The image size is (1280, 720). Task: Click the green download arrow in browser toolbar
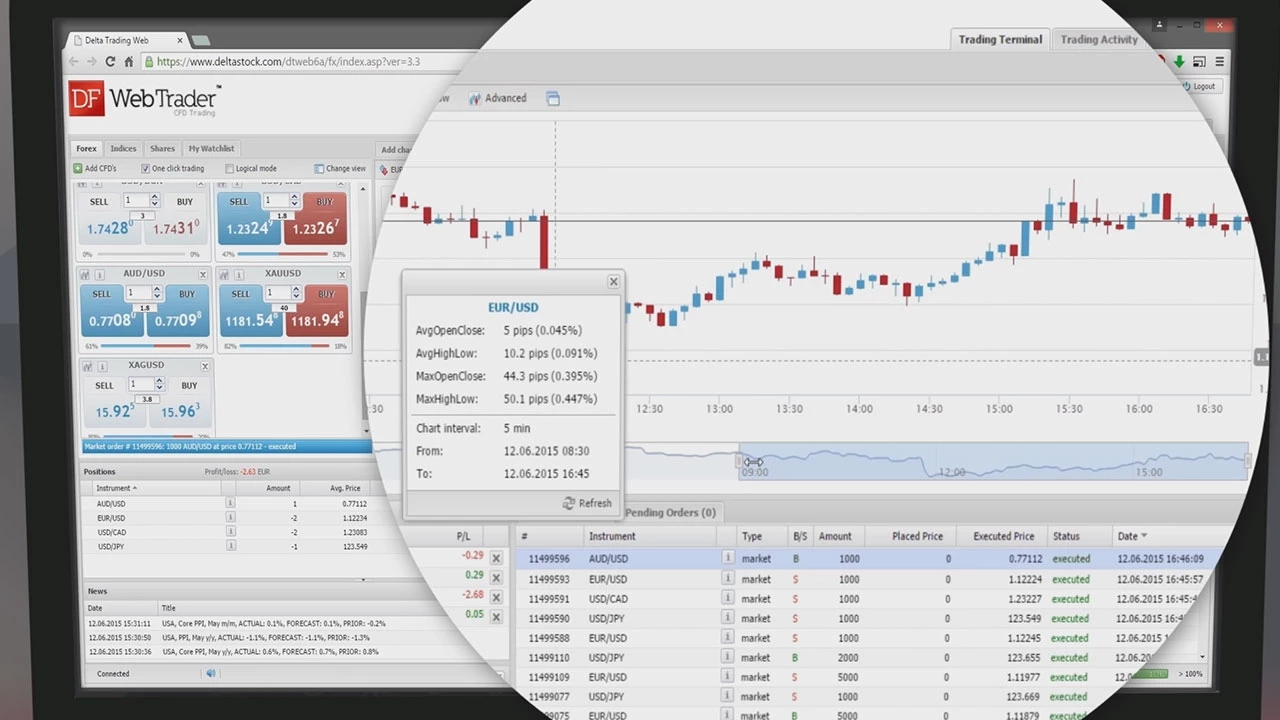(1179, 62)
